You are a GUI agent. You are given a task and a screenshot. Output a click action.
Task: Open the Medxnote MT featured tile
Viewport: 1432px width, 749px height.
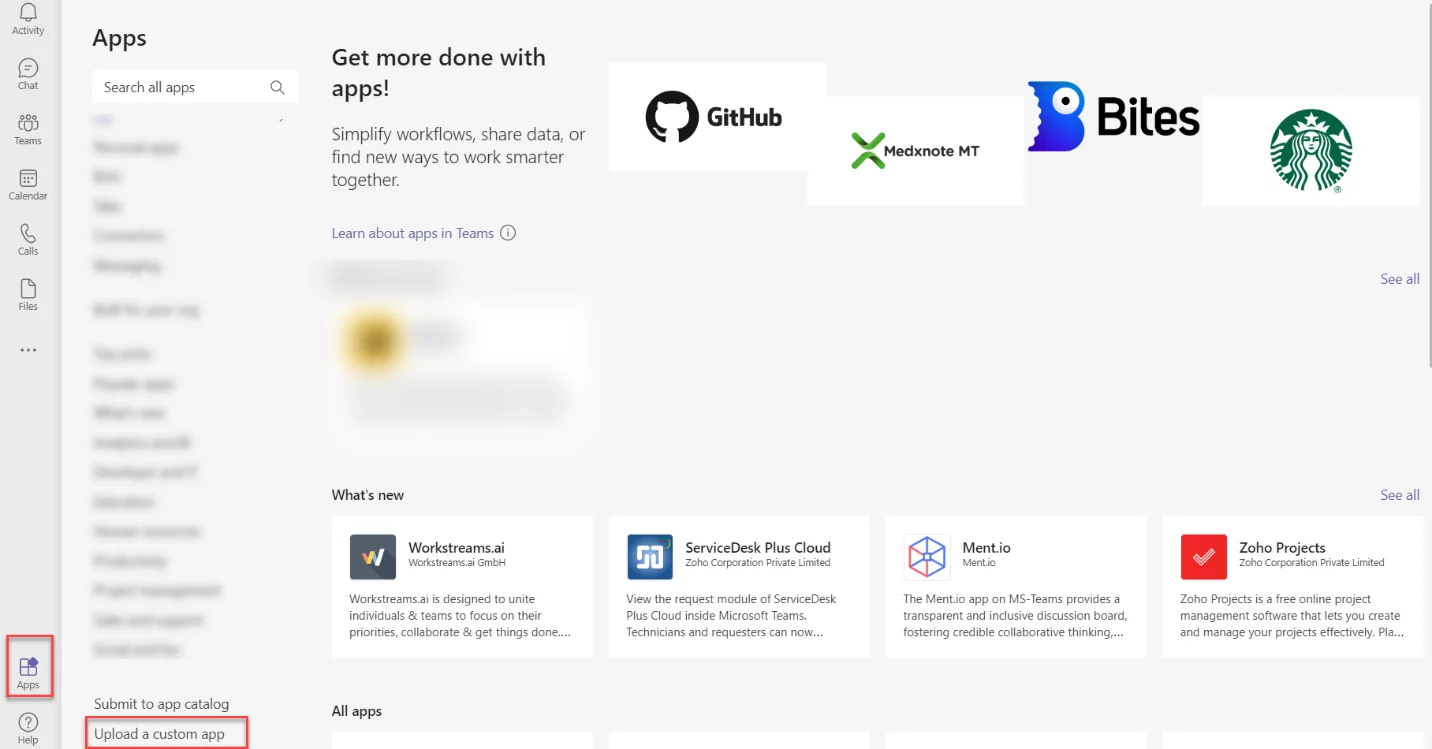coord(915,151)
